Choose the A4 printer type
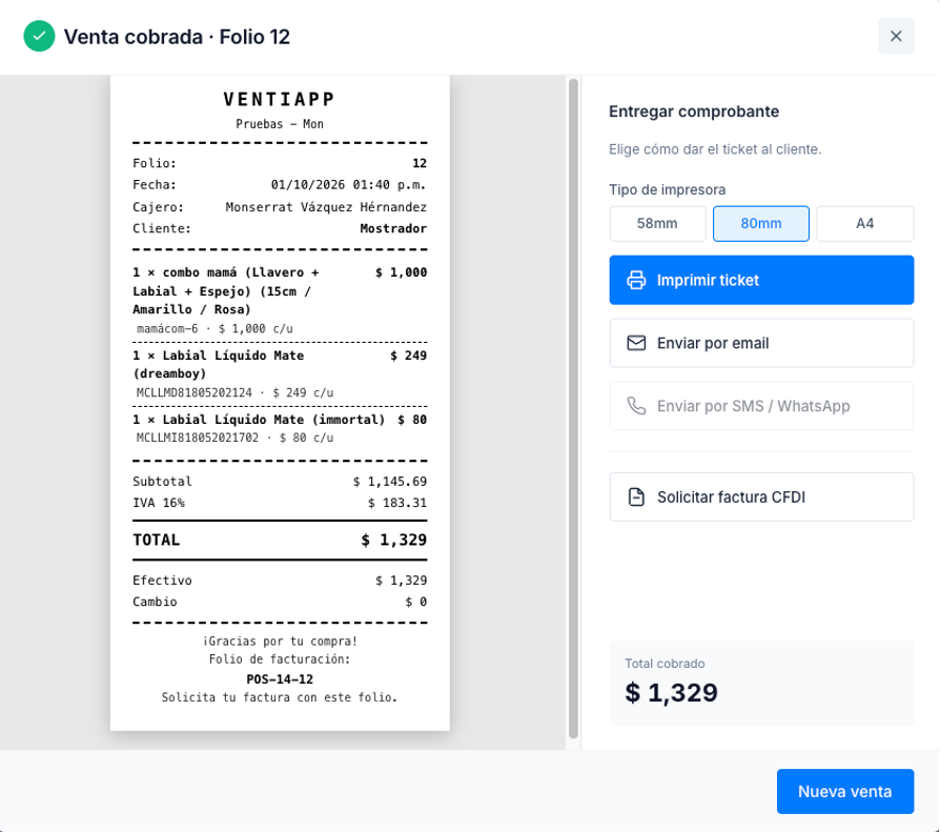This screenshot has width=941, height=833. pyautogui.click(x=865, y=223)
